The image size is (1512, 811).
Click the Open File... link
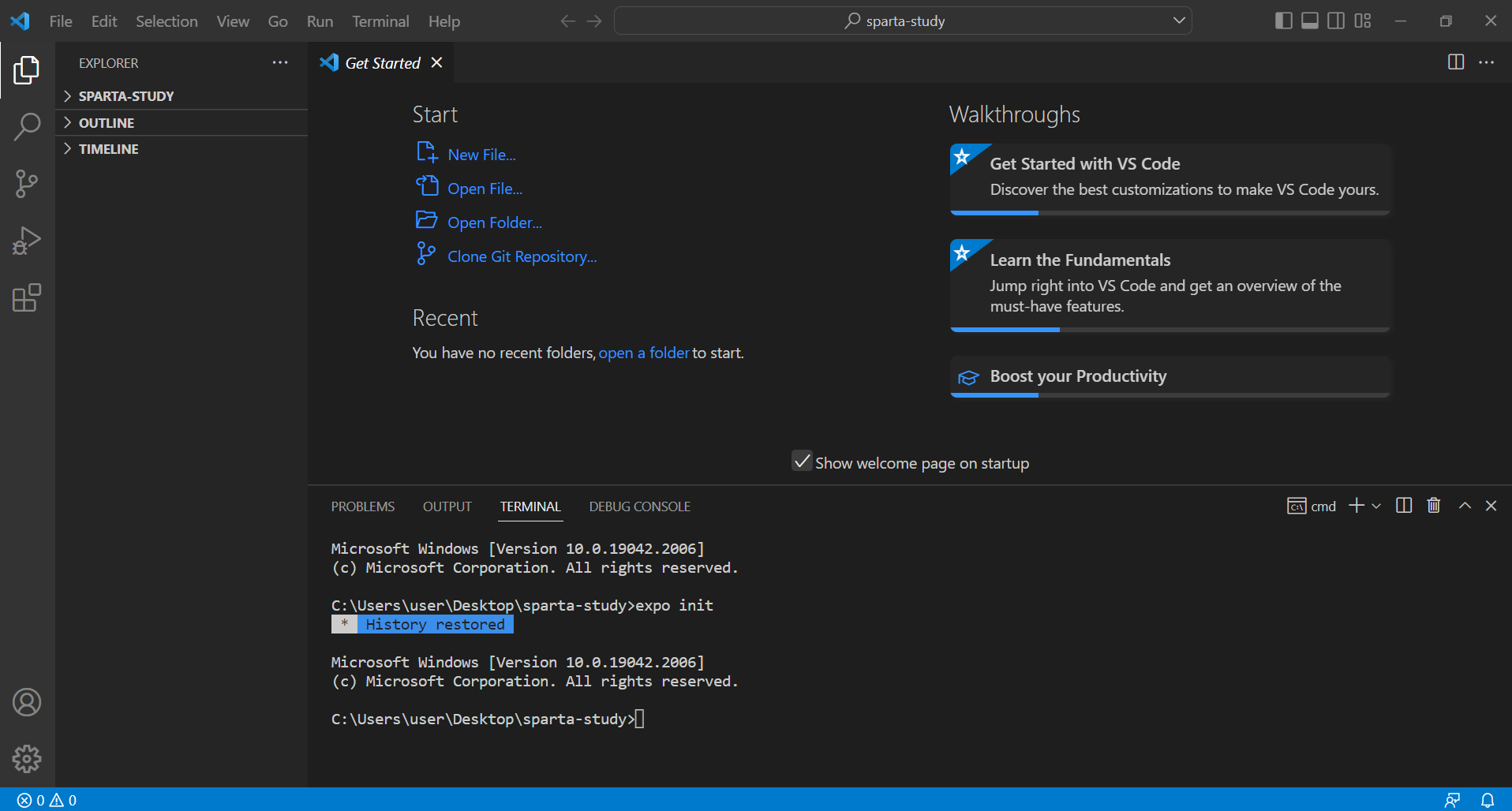point(485,189)
